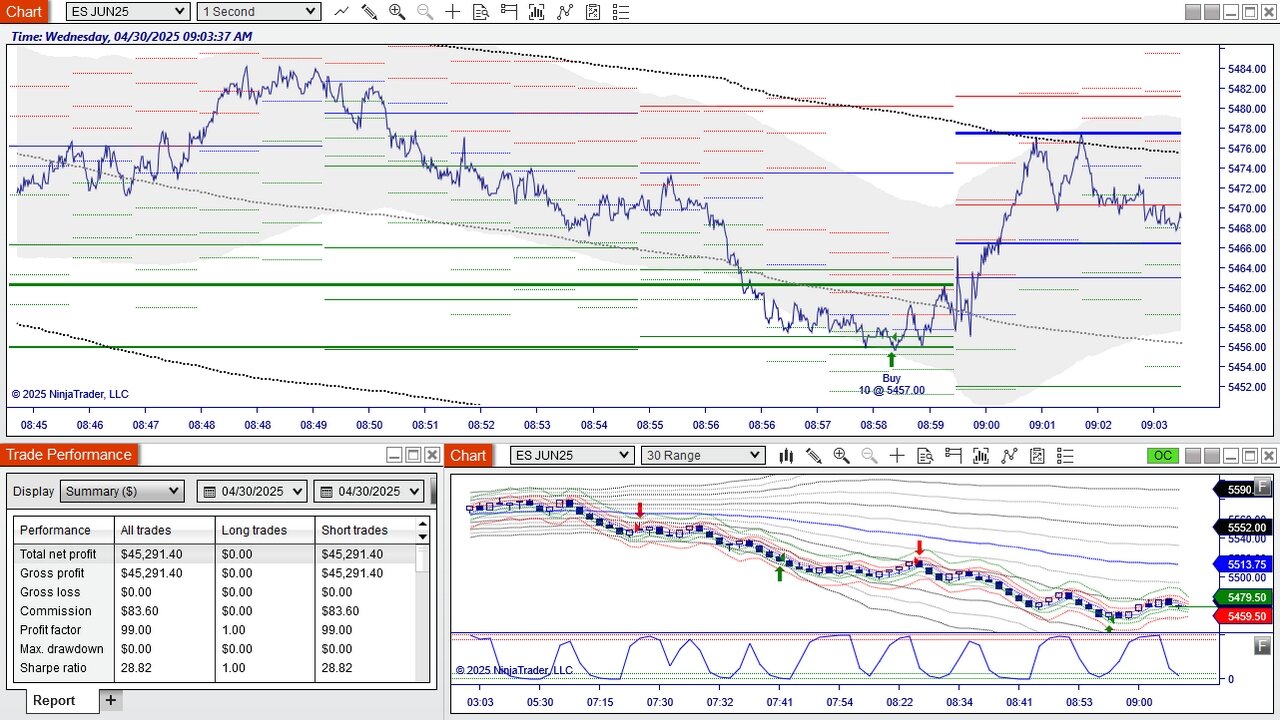
Task: Open the 1 Second interval dropdown
Action: (x=258, y=12)
